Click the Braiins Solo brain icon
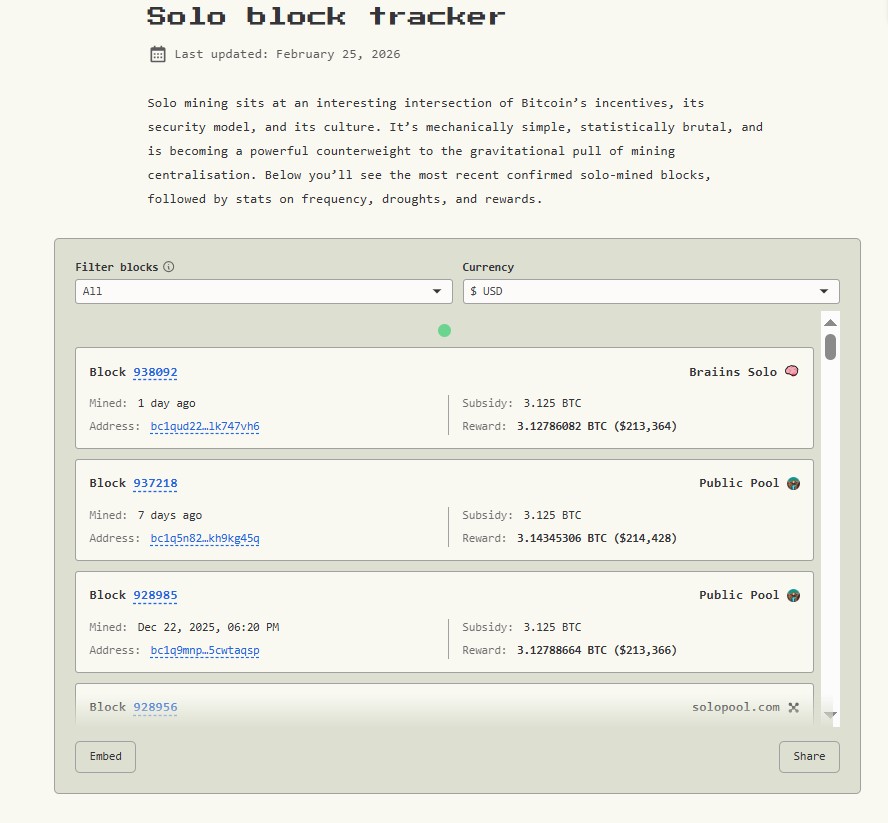The image size is (888, 823). (792, 372)
